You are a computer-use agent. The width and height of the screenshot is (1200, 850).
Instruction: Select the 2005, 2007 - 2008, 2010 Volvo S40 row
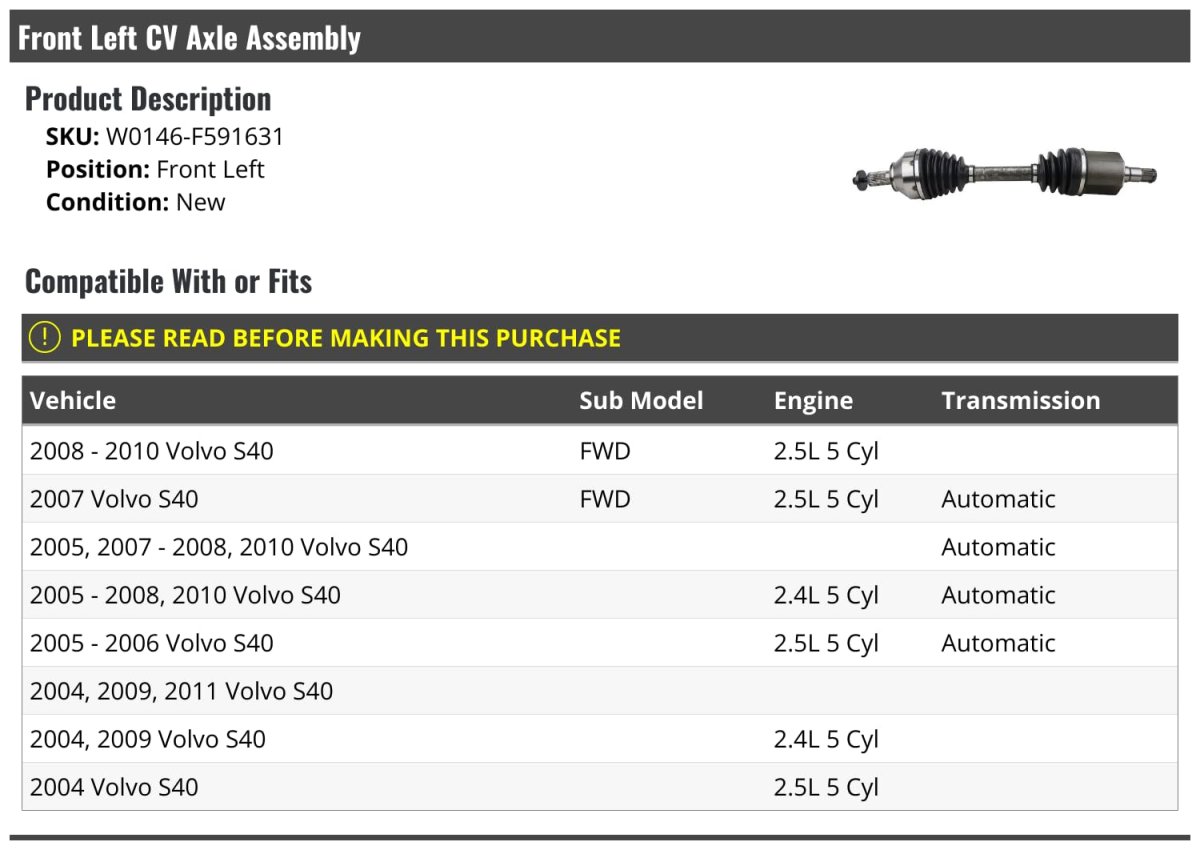[600, 547]
